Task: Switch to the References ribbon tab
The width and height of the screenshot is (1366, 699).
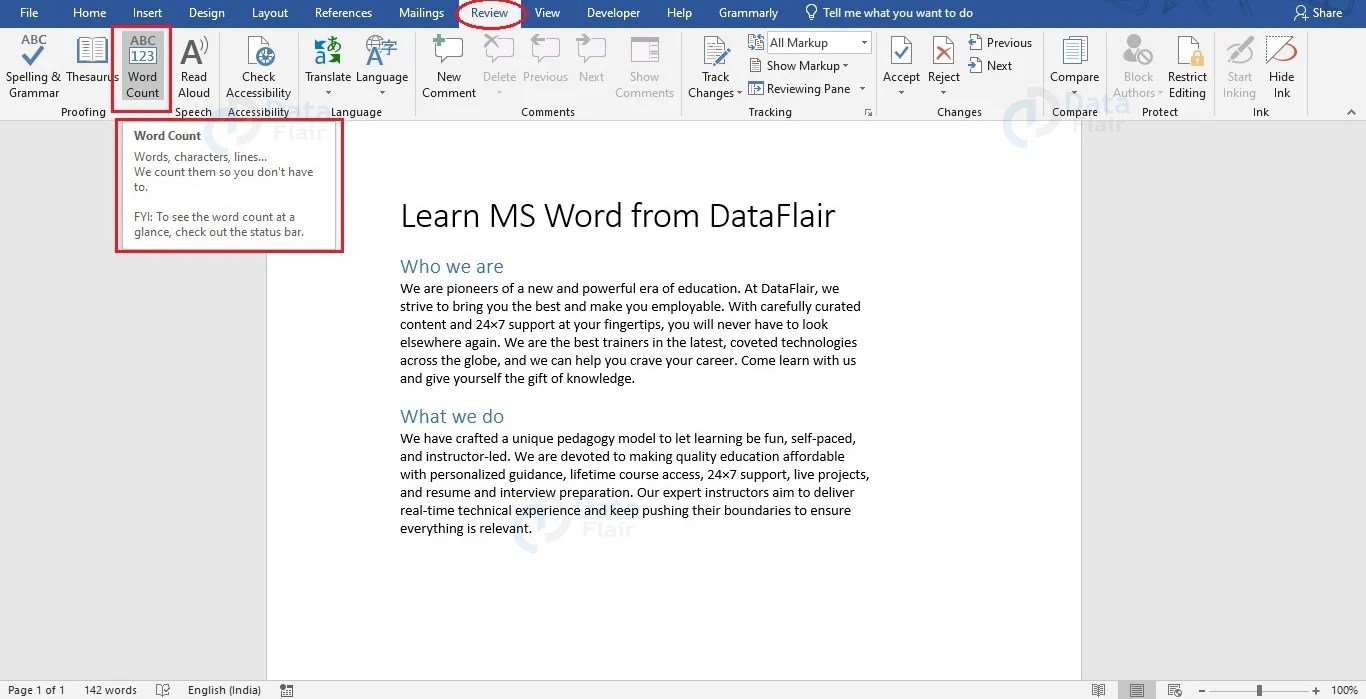Action: pos(343,13)
